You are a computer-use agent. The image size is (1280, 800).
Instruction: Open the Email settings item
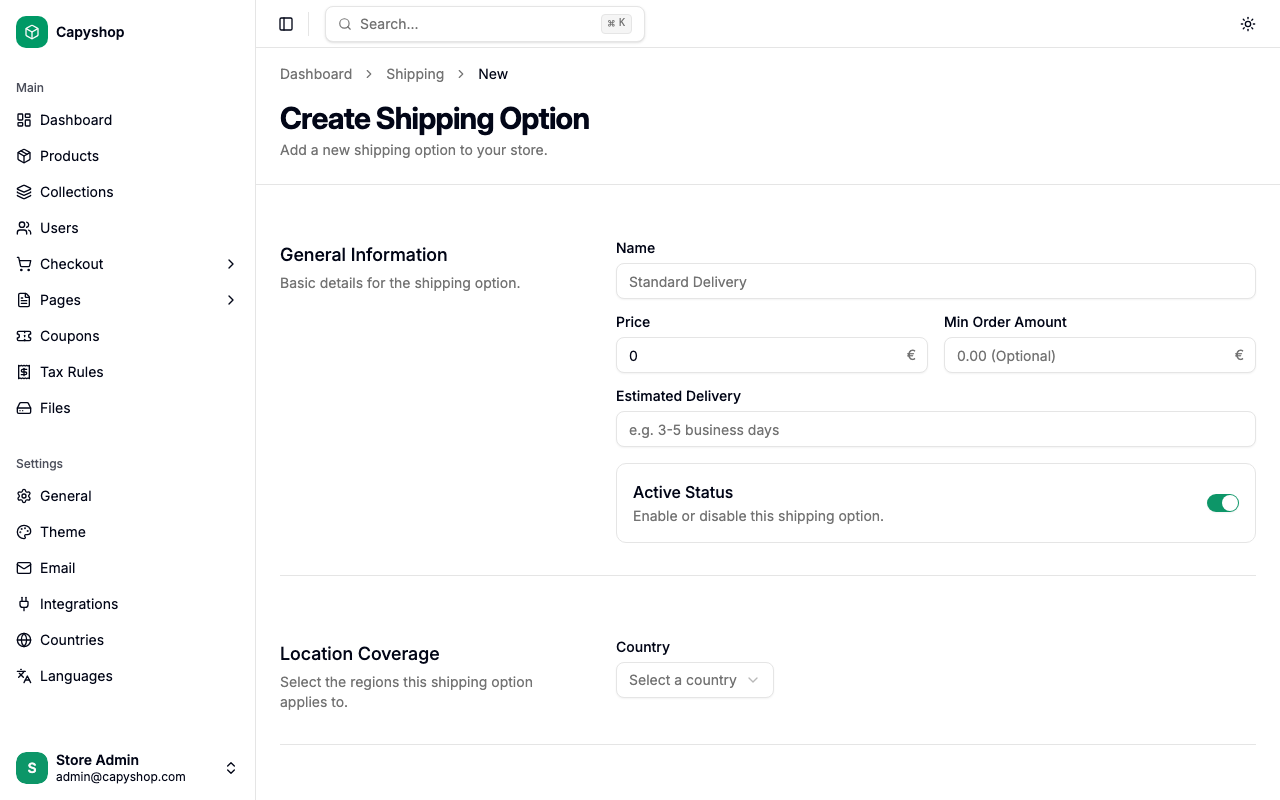[x=128, y=568]
